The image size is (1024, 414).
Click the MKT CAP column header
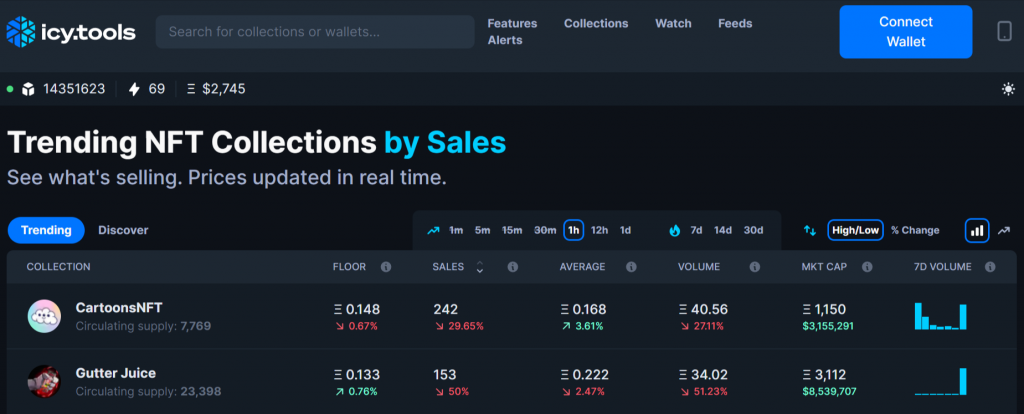pyautogui.click(x=824, y=267)
